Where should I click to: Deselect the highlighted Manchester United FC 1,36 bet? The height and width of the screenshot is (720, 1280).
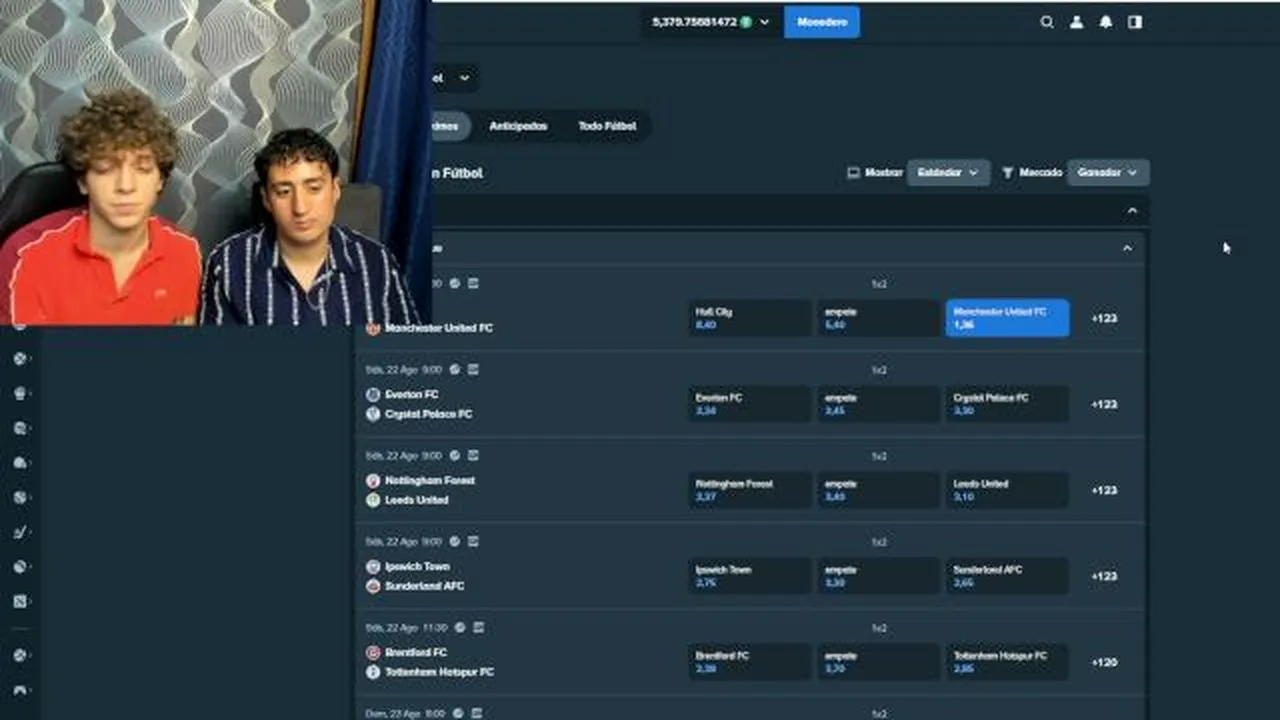tap(1007, 318)
